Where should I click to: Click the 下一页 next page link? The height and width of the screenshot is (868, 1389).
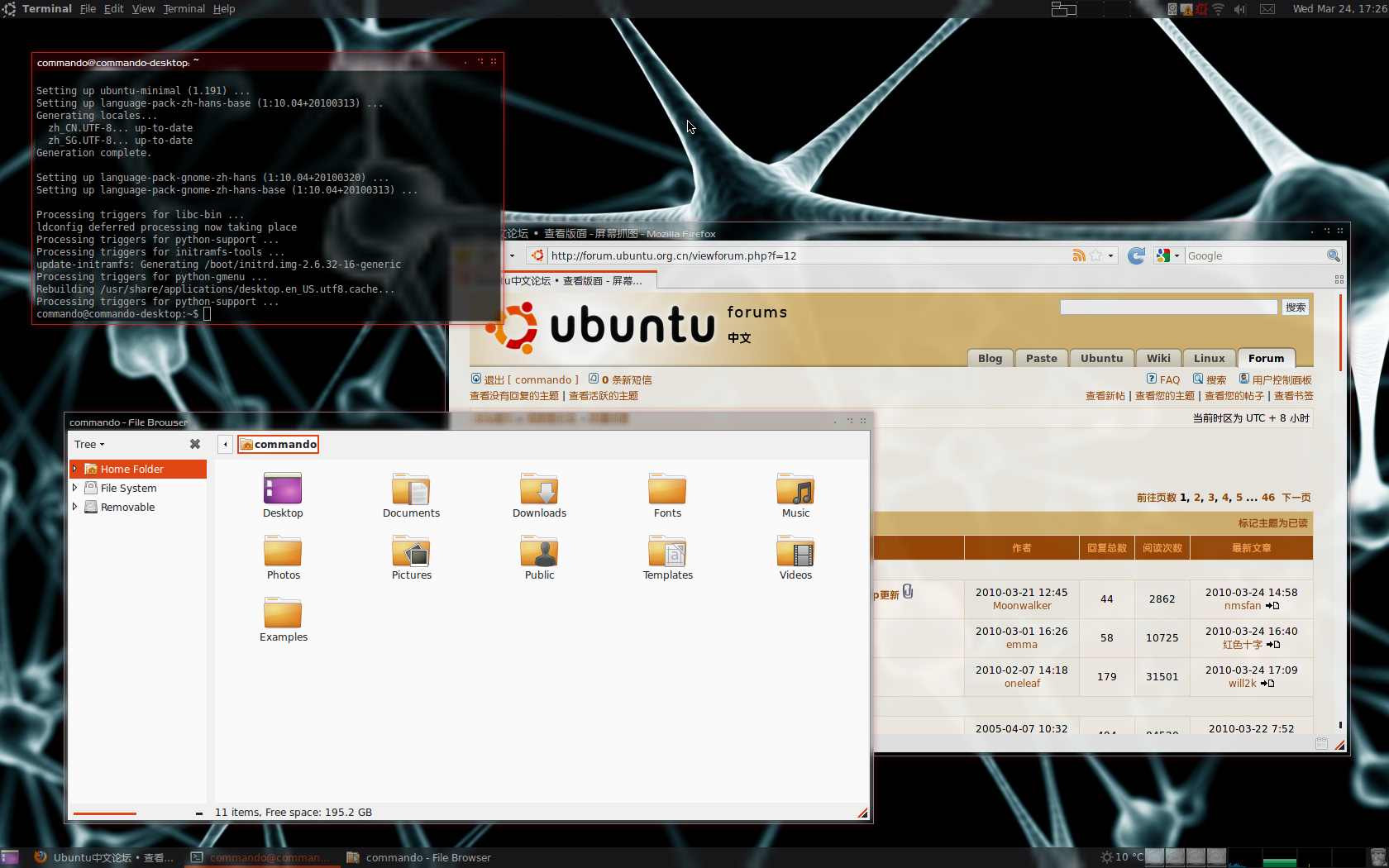[x=1296, y=498]
